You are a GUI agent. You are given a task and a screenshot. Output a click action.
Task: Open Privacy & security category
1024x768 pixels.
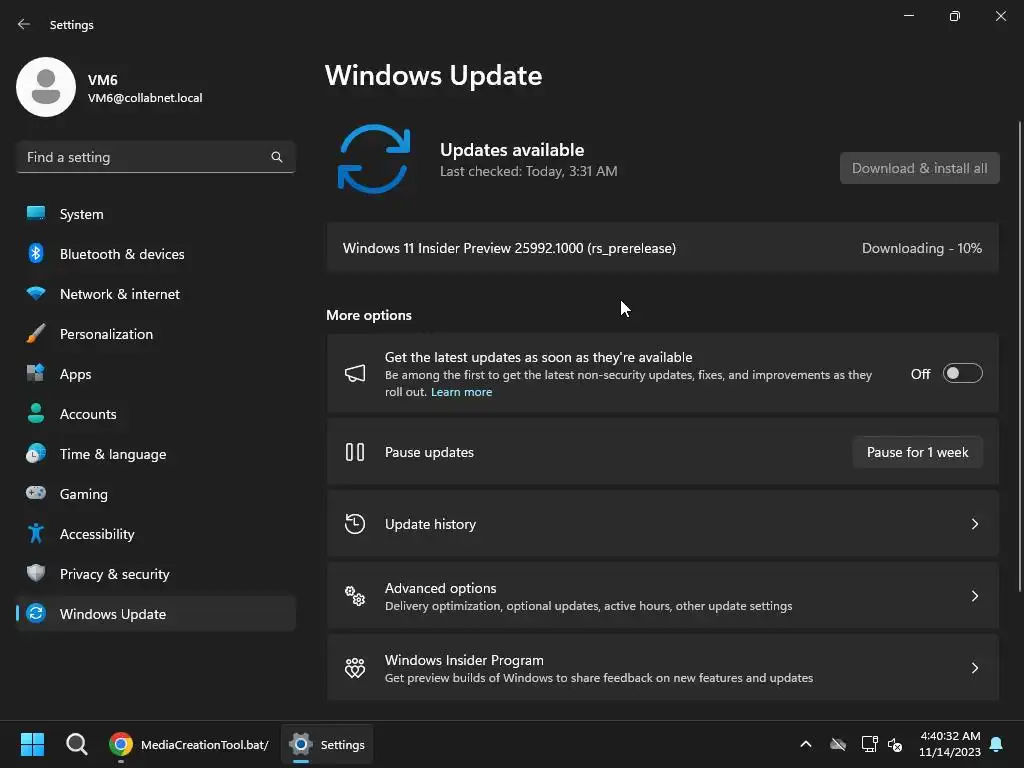156,573
